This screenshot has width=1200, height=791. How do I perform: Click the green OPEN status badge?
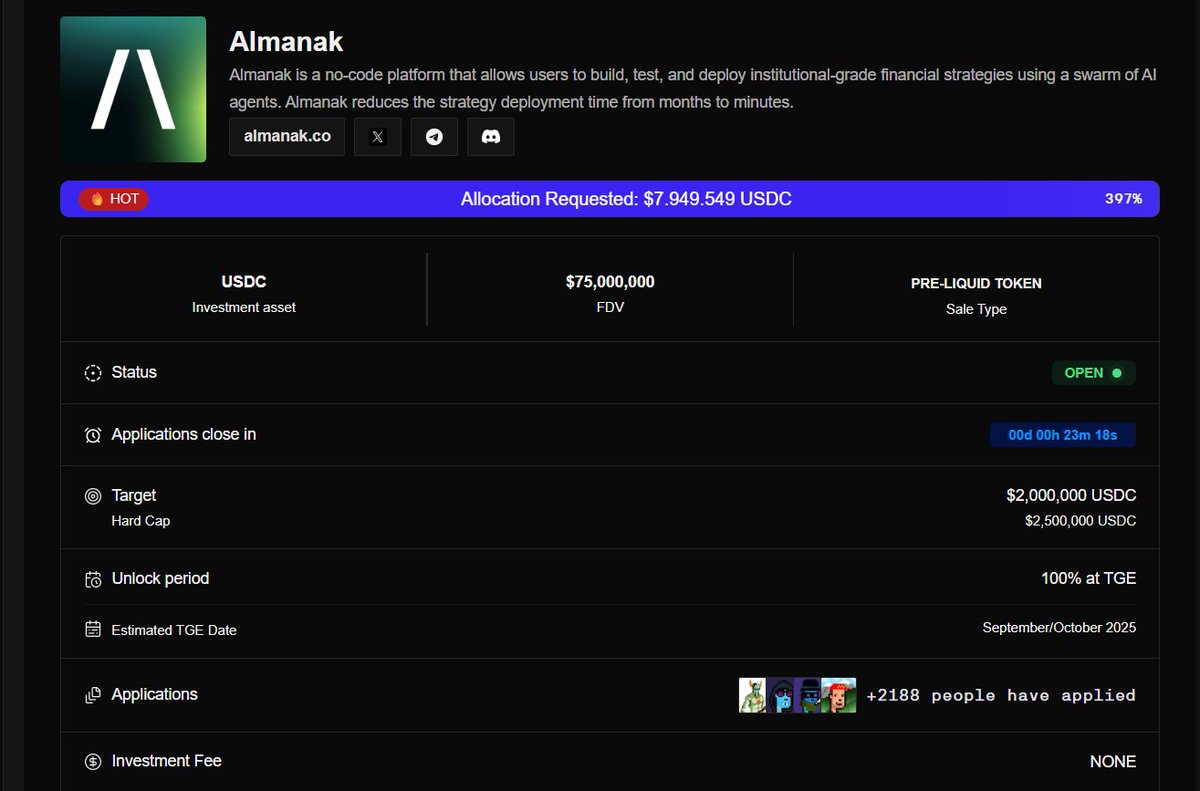point(1094,373)
